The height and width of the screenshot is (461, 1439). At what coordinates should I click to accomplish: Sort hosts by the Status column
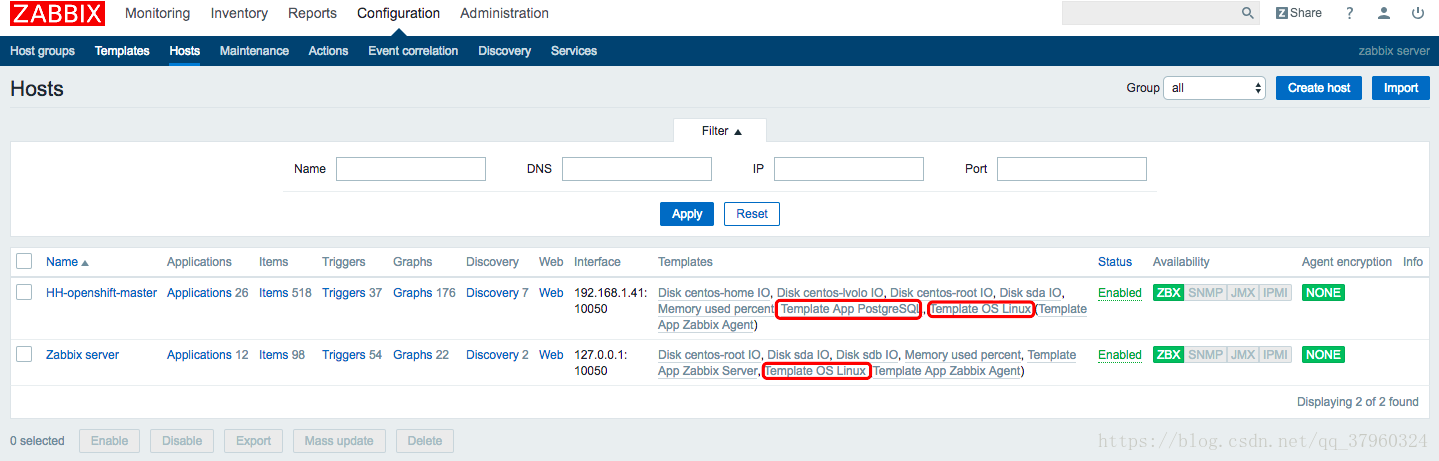1115,262
